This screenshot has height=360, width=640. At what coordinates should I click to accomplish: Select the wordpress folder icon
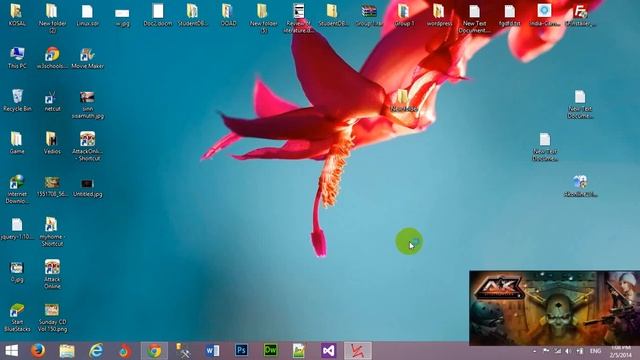click(439, 16)
